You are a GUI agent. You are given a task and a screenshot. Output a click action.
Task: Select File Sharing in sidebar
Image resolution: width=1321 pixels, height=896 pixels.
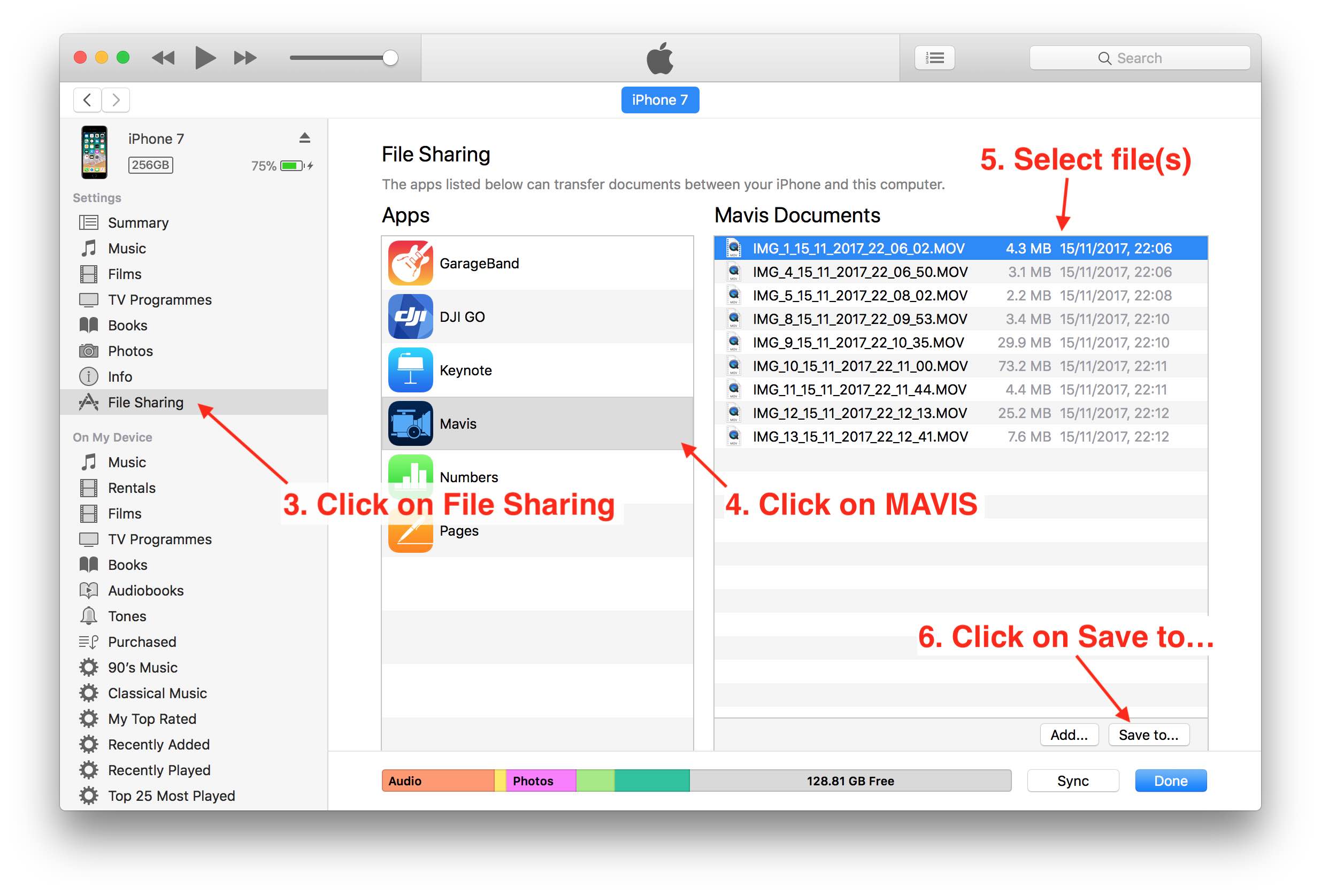click(x=193, y=402)
